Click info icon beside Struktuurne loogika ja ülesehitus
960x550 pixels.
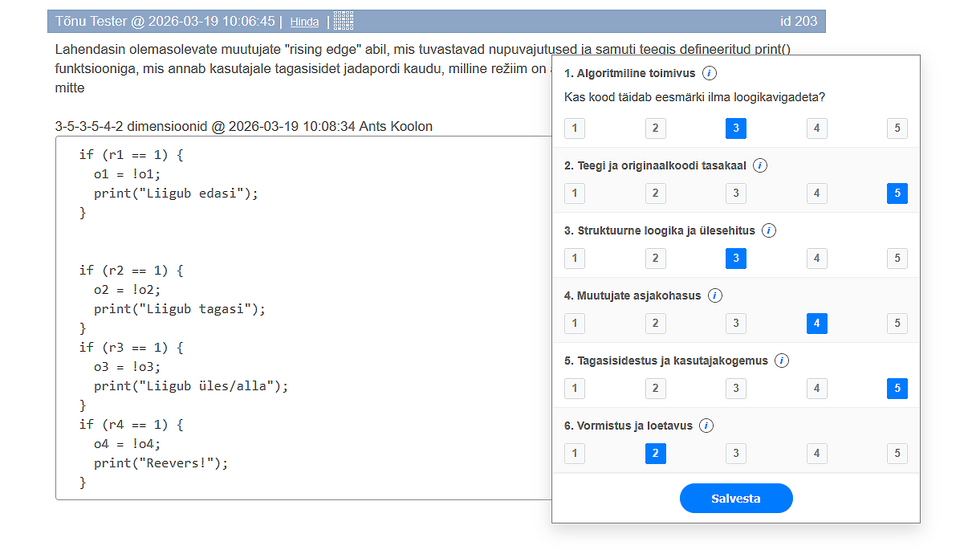pos(769,231)
